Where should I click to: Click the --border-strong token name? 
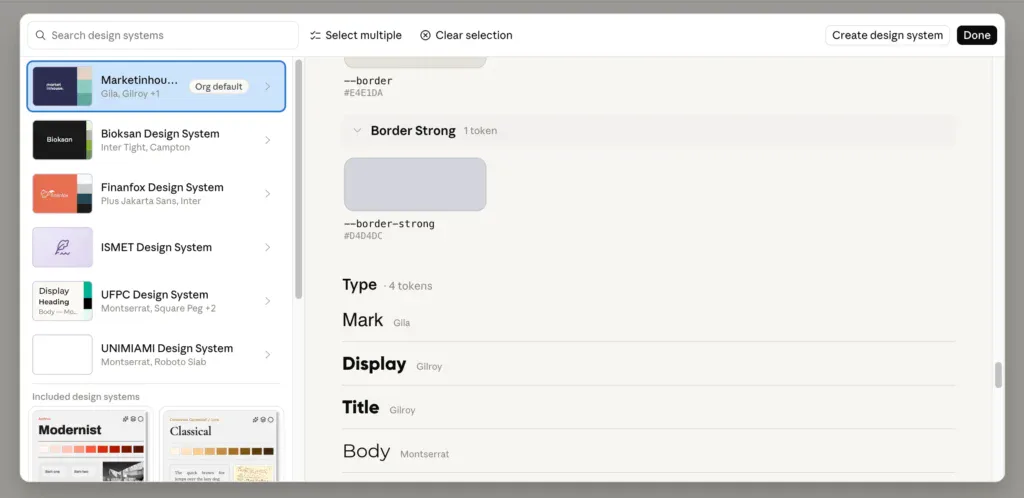pyautogui.click(x=389, y=224)
